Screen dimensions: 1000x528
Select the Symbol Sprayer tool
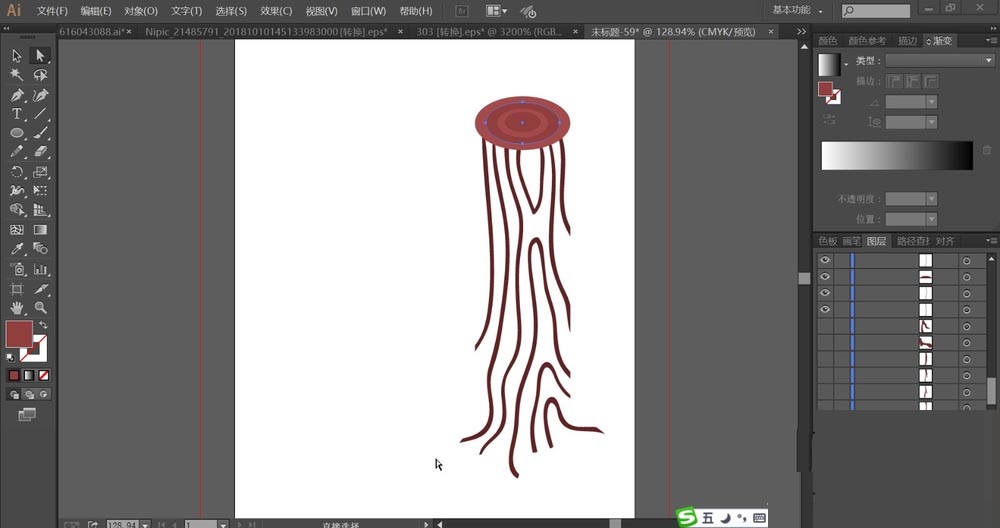[x=17, y=269]
